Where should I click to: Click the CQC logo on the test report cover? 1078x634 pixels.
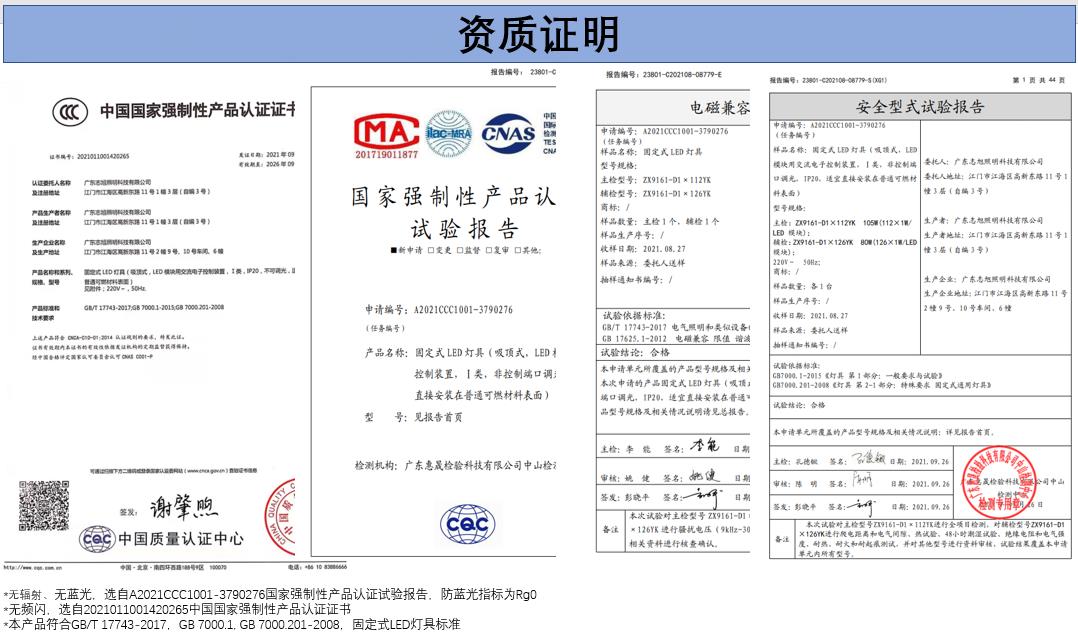(468, 525)
